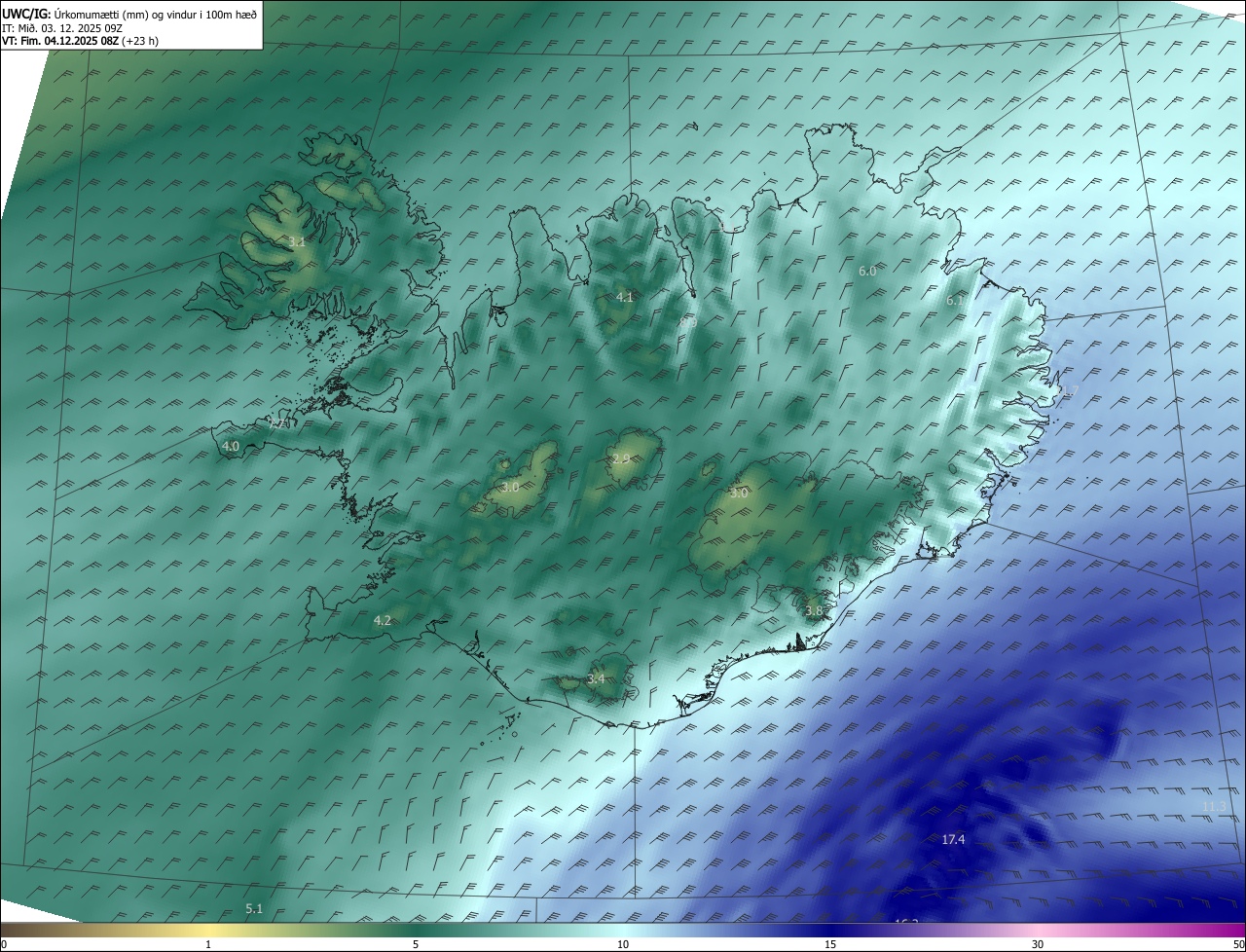Select the 4.1 value on the map
The image size is (1246, 952).
click(625, 297)
